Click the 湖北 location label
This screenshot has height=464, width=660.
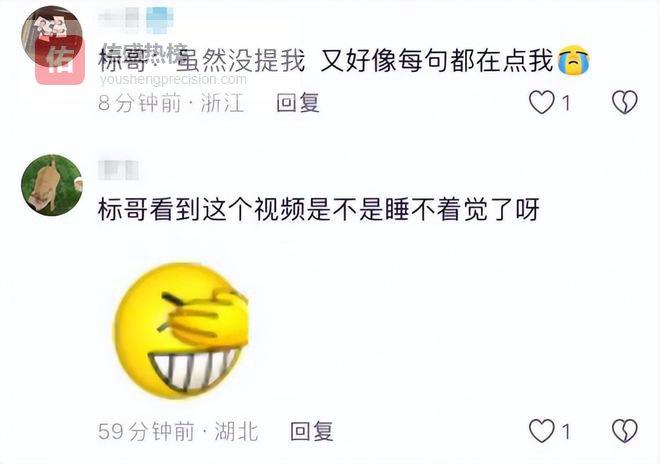coord(237,431)
